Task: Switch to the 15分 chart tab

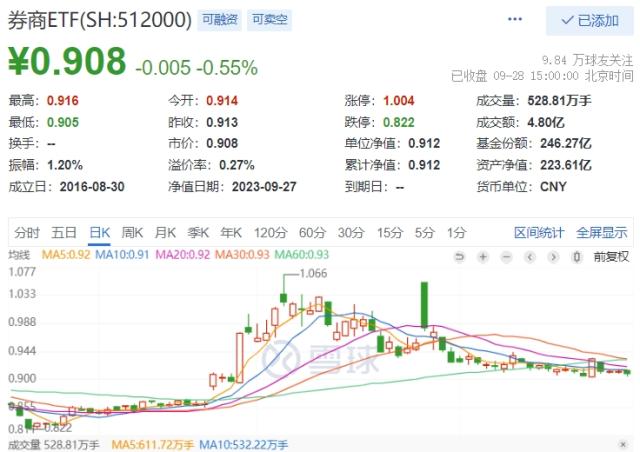Action: [390, 233]
